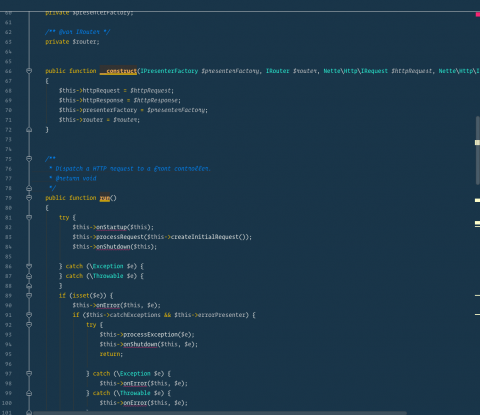Fold the outer try block at line 81
The image size is (480, 415).
tap(29, 217)
